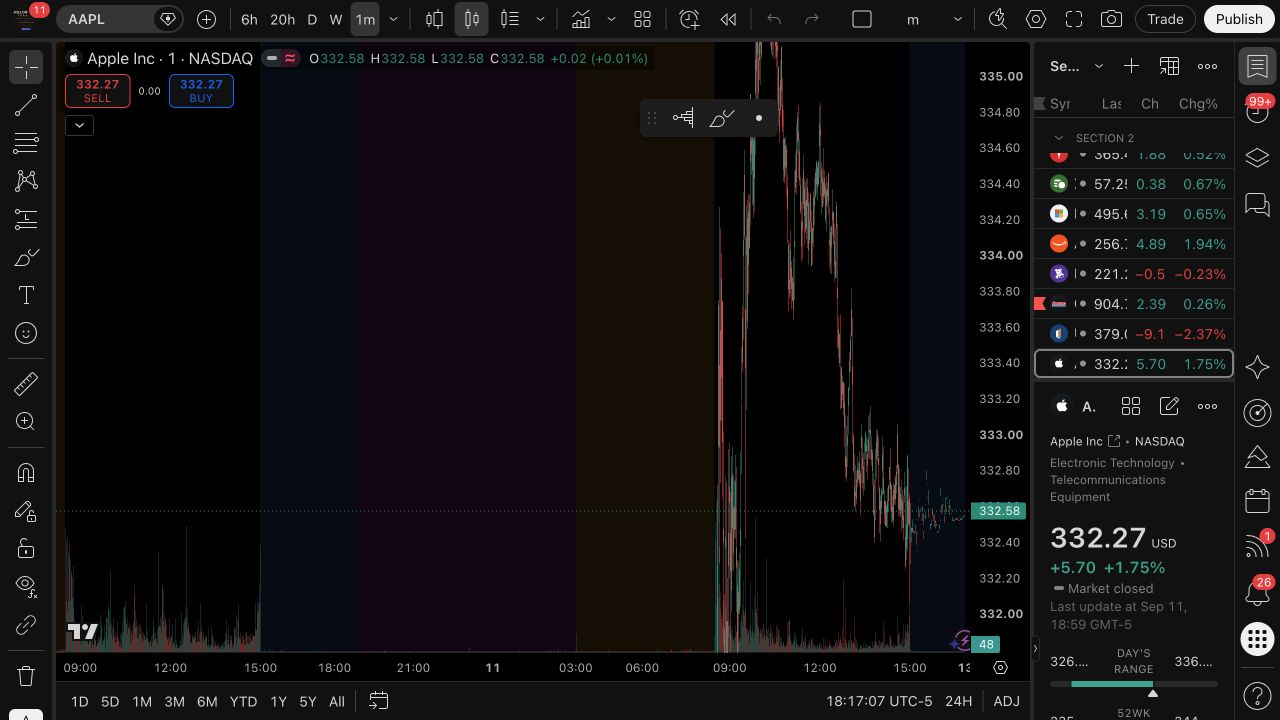This screenshot has width=1280, height=720.
Task: Open chart settings hexagon icon in top toolbar
Action: pyautogui.click(x=1036, y=19)
